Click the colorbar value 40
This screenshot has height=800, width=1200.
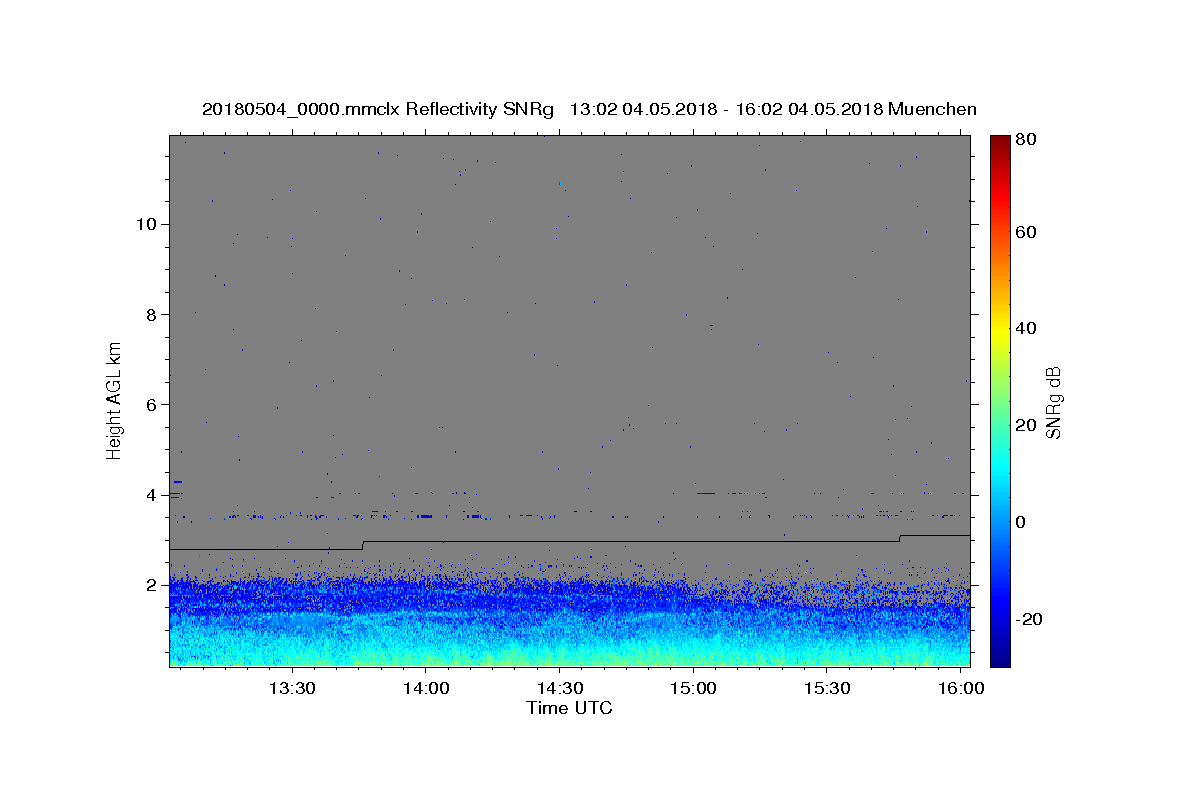point(1028,328)
